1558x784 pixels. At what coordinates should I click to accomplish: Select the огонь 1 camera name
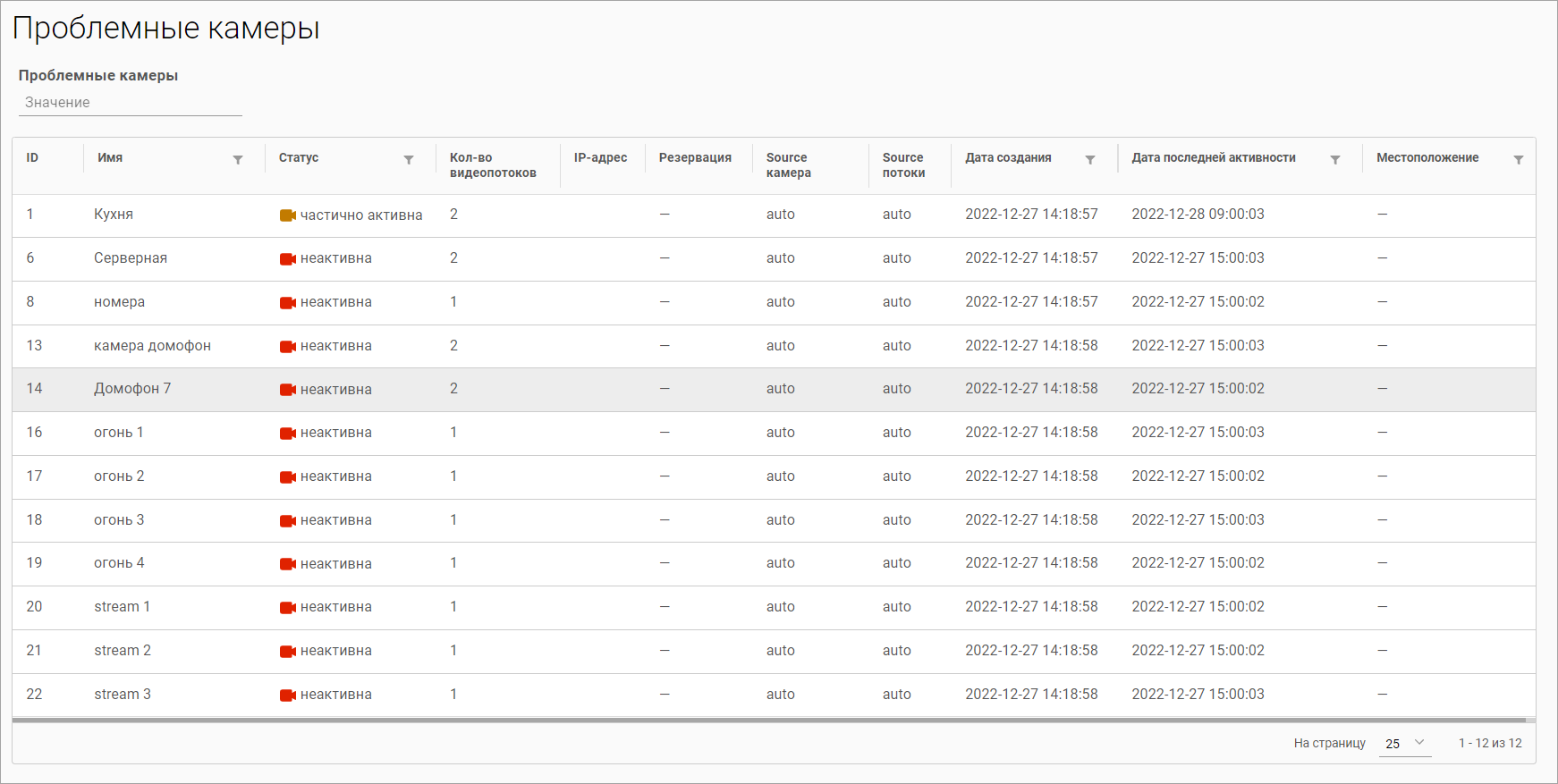(118, 433)
